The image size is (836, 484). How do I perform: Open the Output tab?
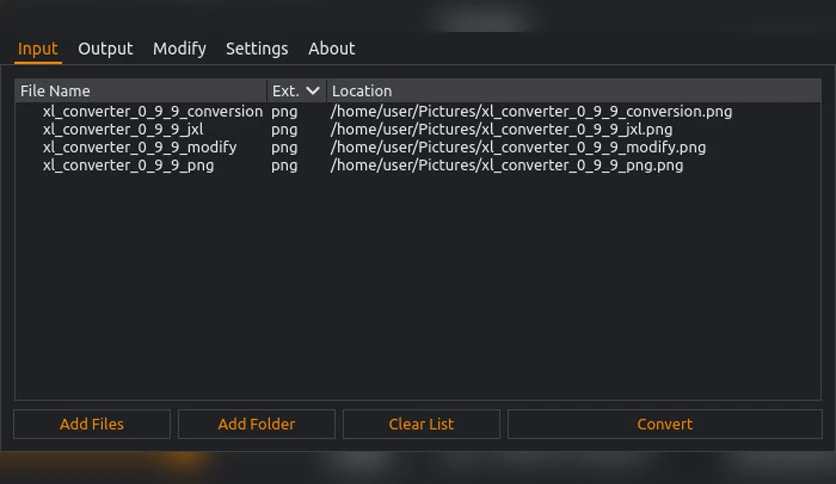coord(105,49)
